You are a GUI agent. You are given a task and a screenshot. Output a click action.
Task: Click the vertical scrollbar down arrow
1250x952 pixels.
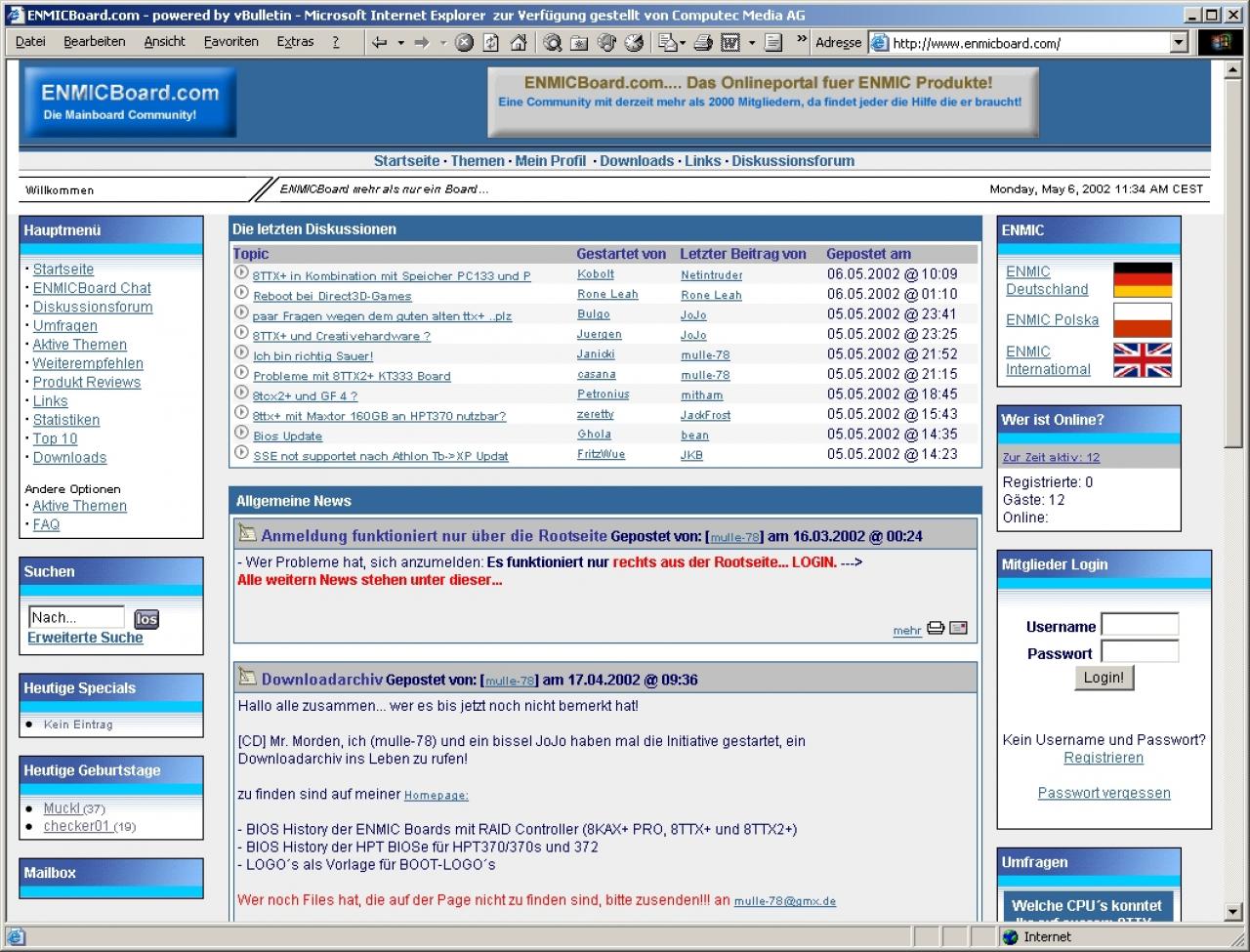[1231, 913]
